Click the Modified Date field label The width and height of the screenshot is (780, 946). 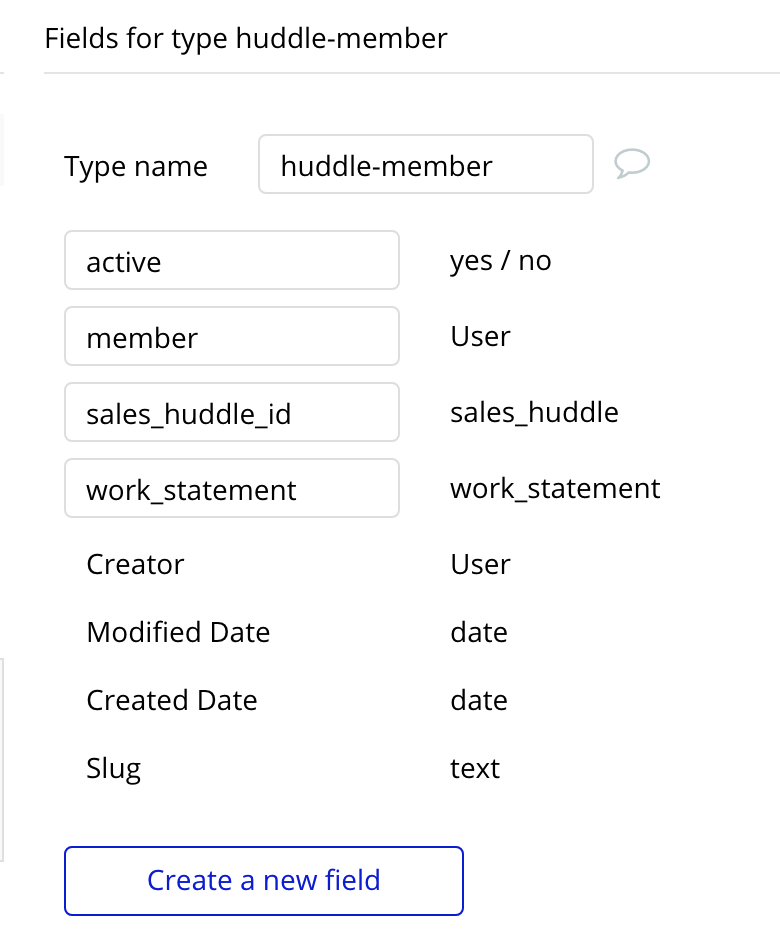pos(178,633)
